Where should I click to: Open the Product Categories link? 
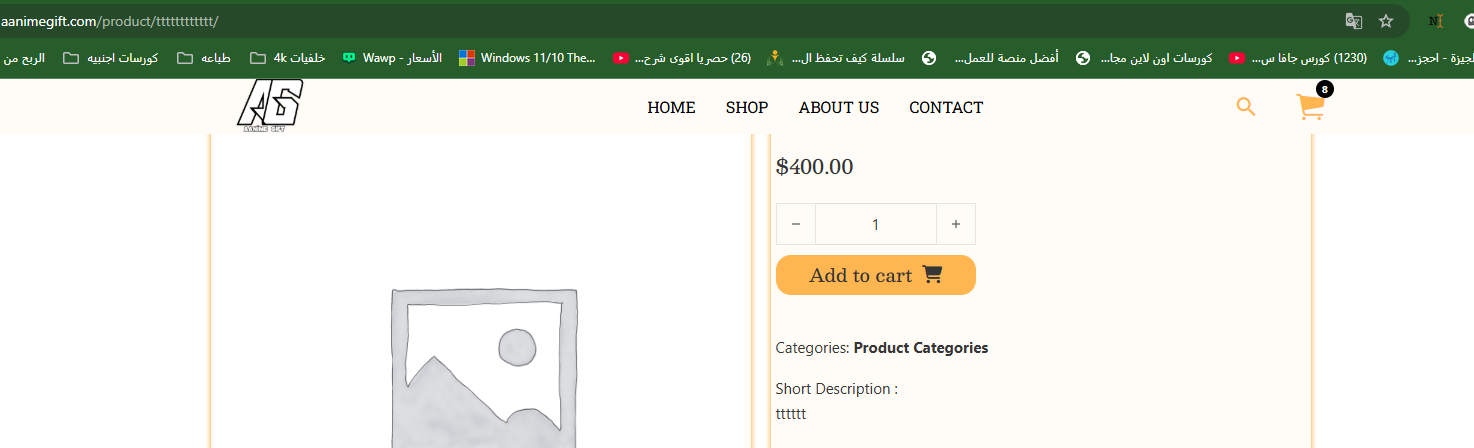click(x=920, y=348)
